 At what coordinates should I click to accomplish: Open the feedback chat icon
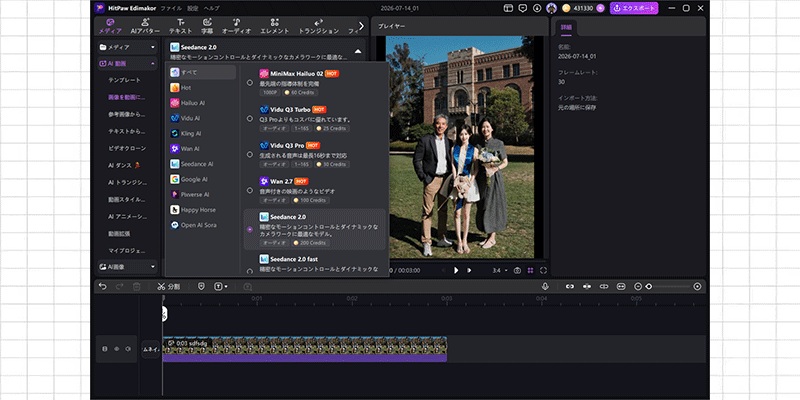(x=522, y=8)
